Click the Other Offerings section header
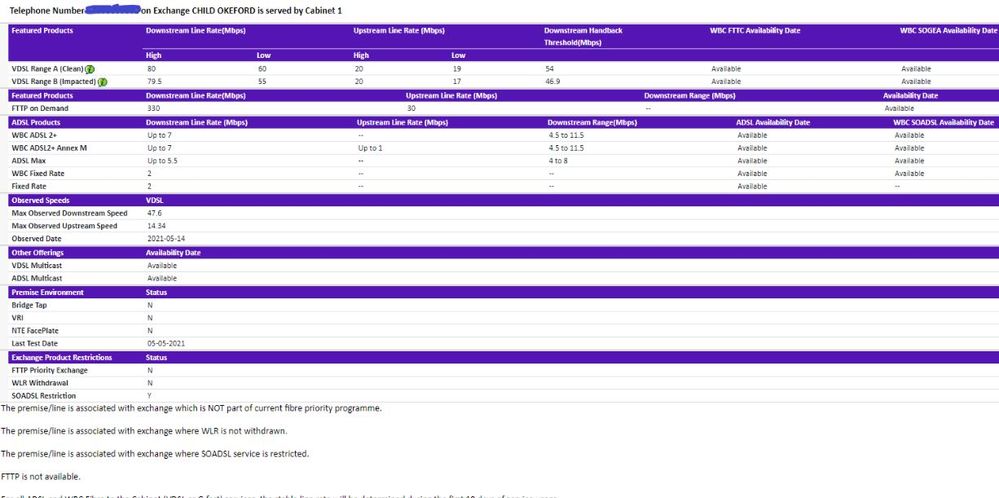The image size is (999, 498). pyautogui.click(x=40, y=252)
